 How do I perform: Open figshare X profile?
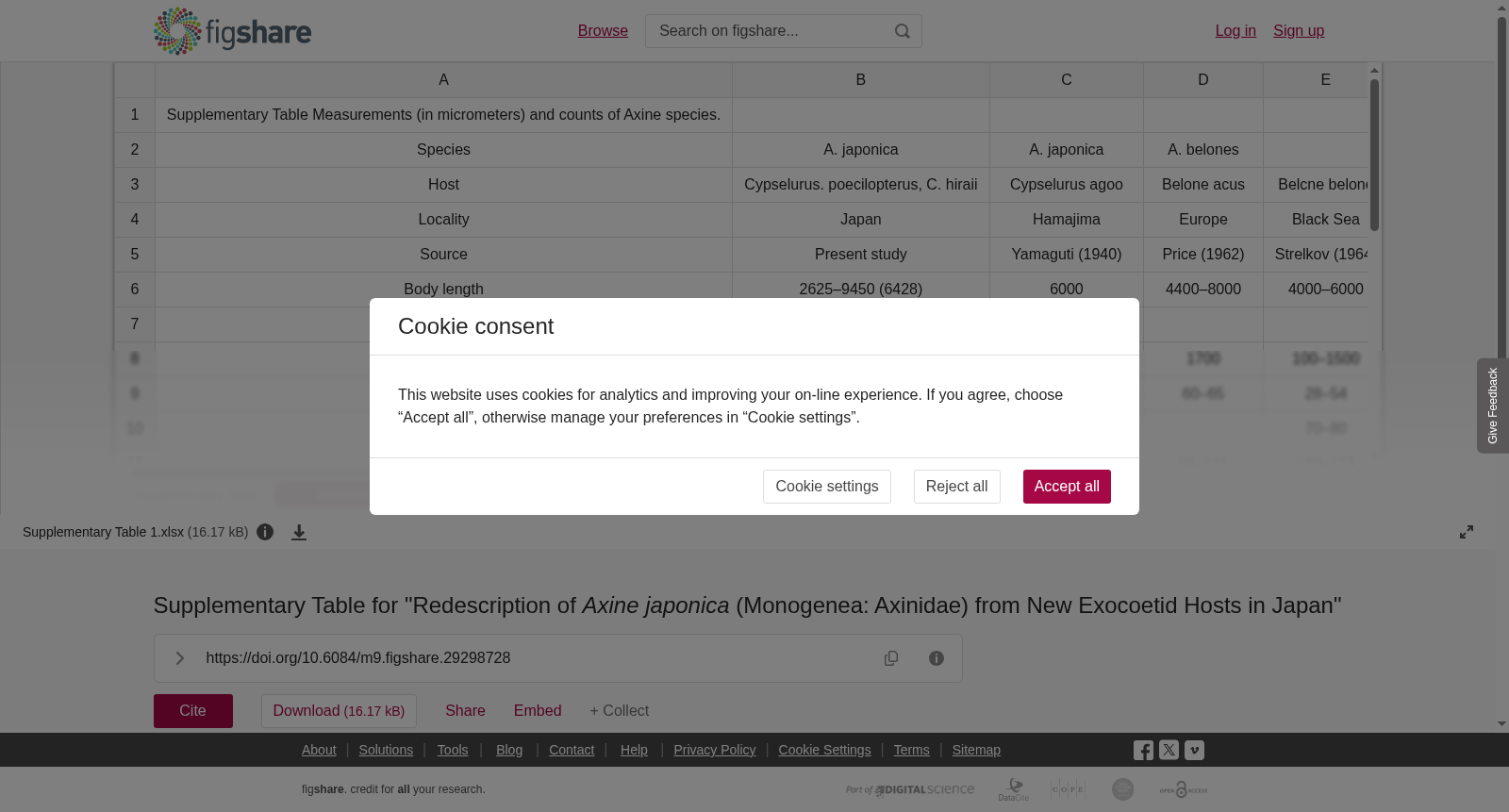(x=1169, y=751)
